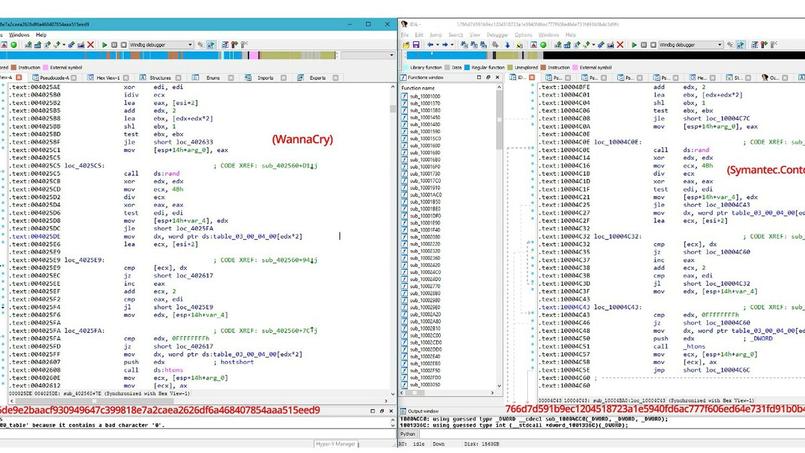Expand dropdown at right end of WannaCry navigation band

point(392,55)
